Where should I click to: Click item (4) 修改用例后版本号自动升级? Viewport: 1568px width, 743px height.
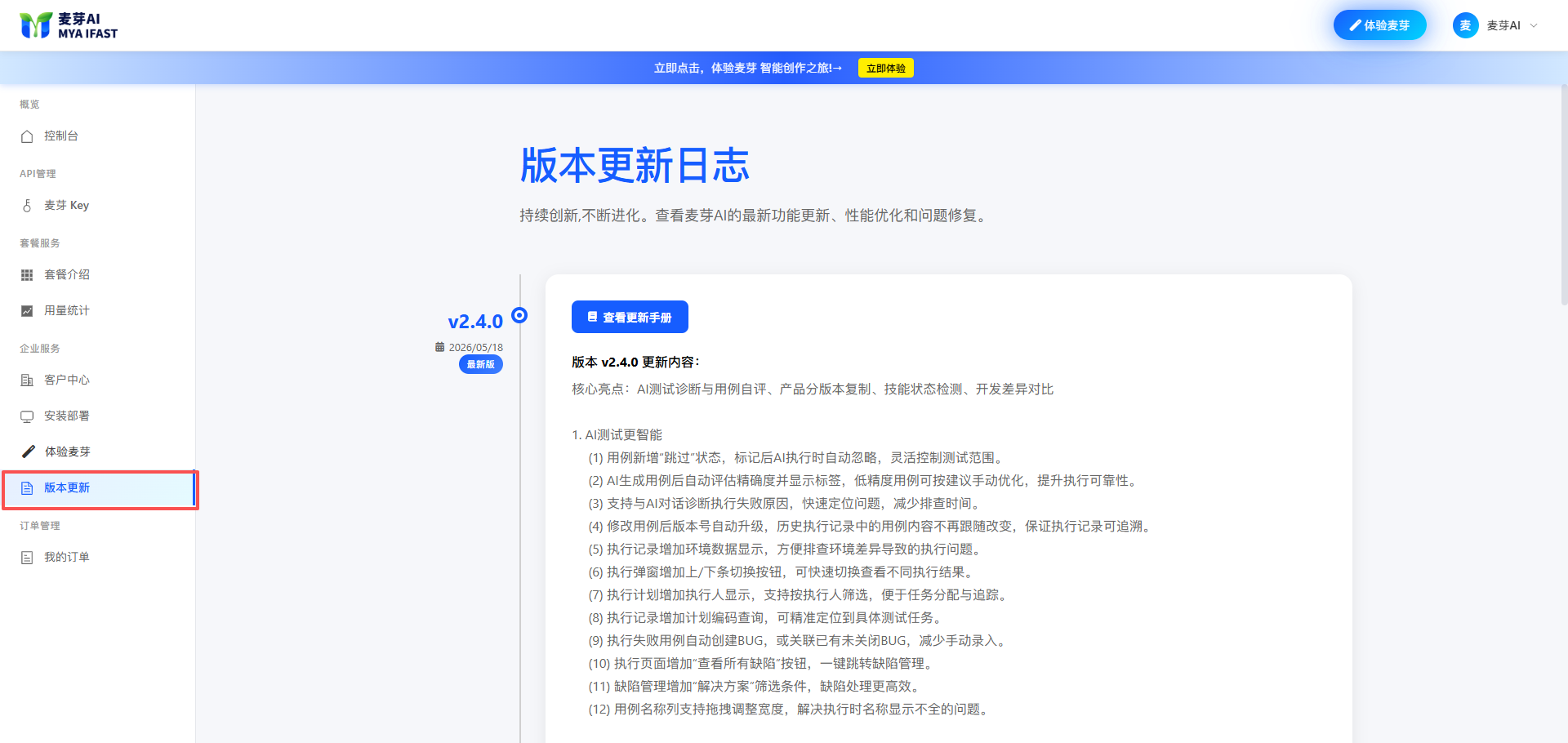(x=871, y=527)
